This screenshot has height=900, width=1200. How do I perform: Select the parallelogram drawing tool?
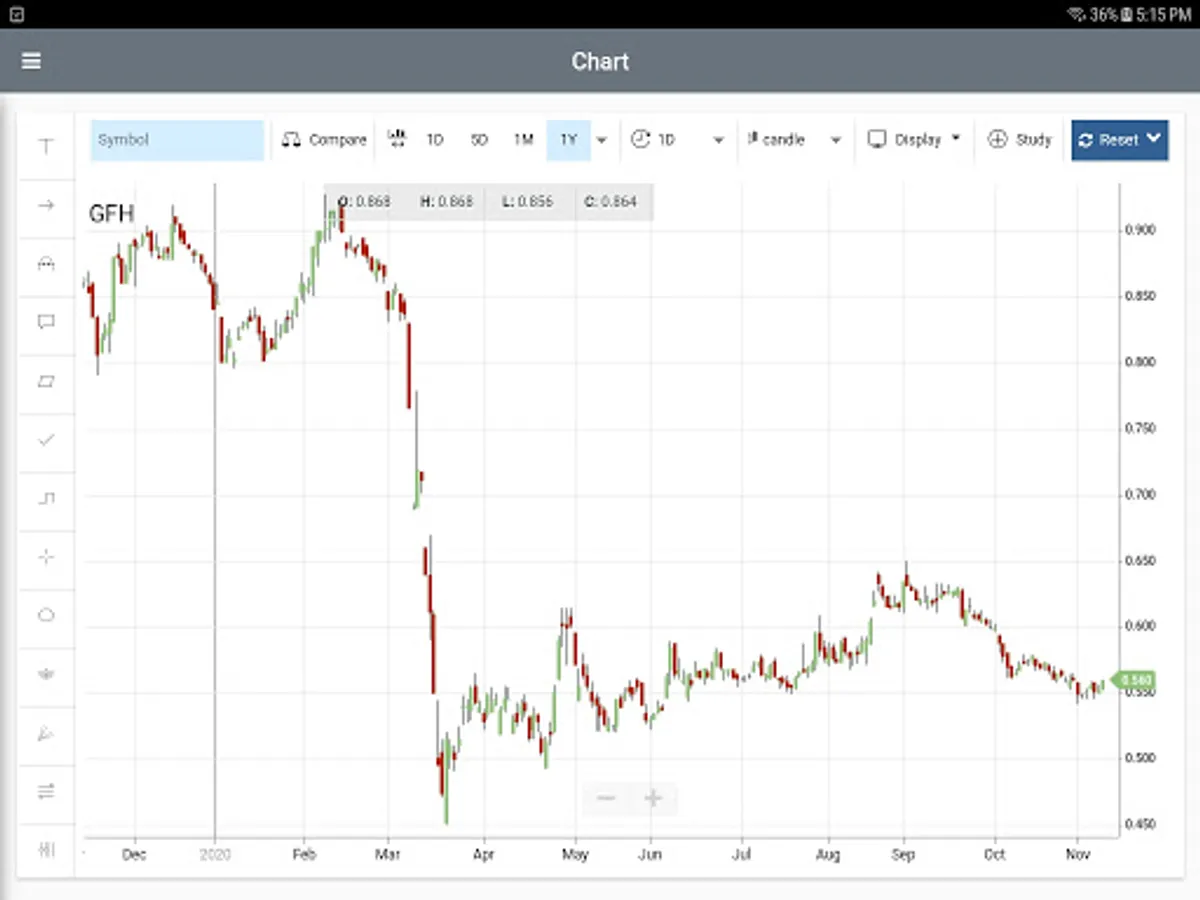tap(45, 381)
